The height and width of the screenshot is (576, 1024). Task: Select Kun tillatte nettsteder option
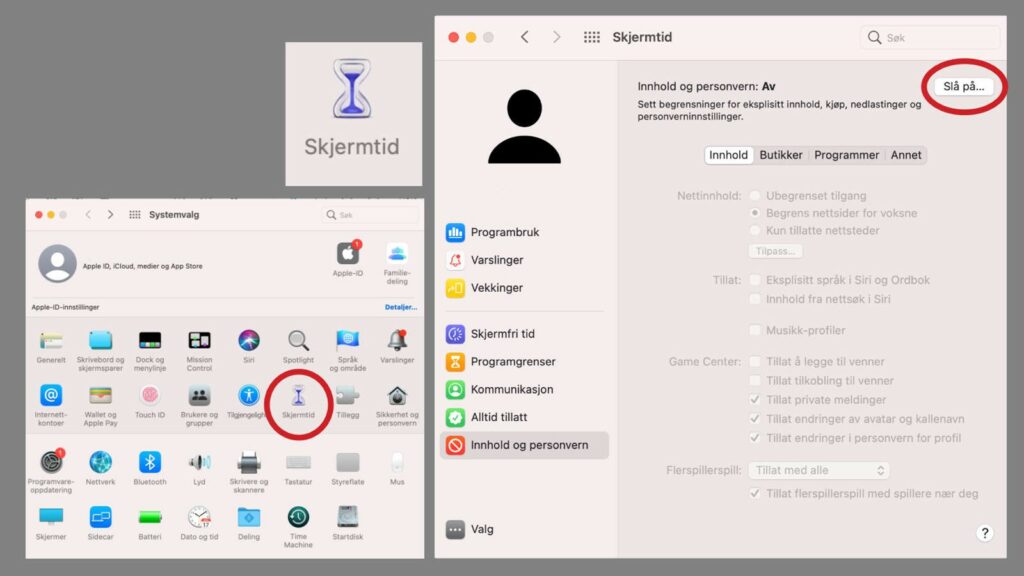(x=755, y=231)
